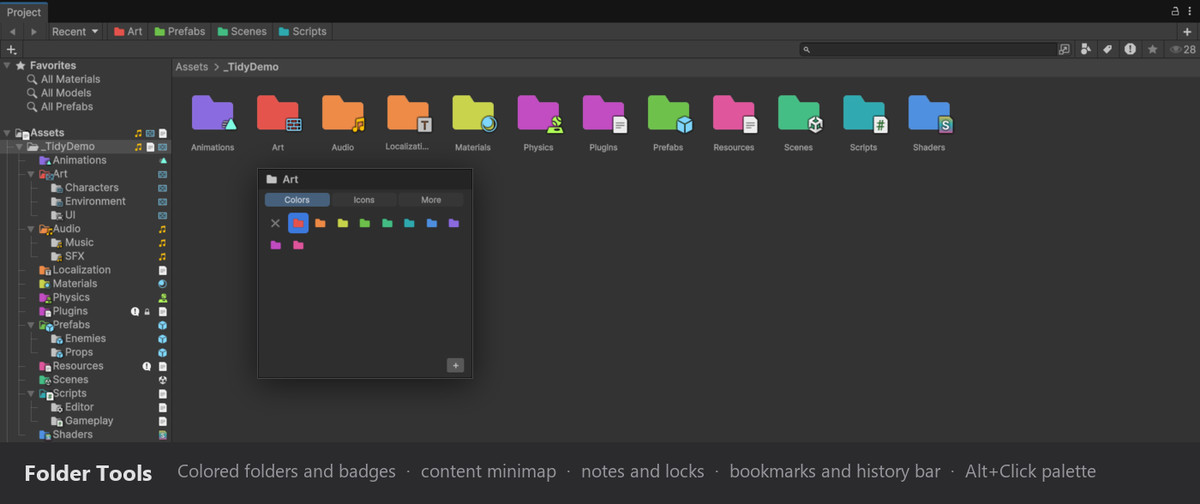
Task: Click the search by label tag icon
Action: click(x=1108, y=49)
